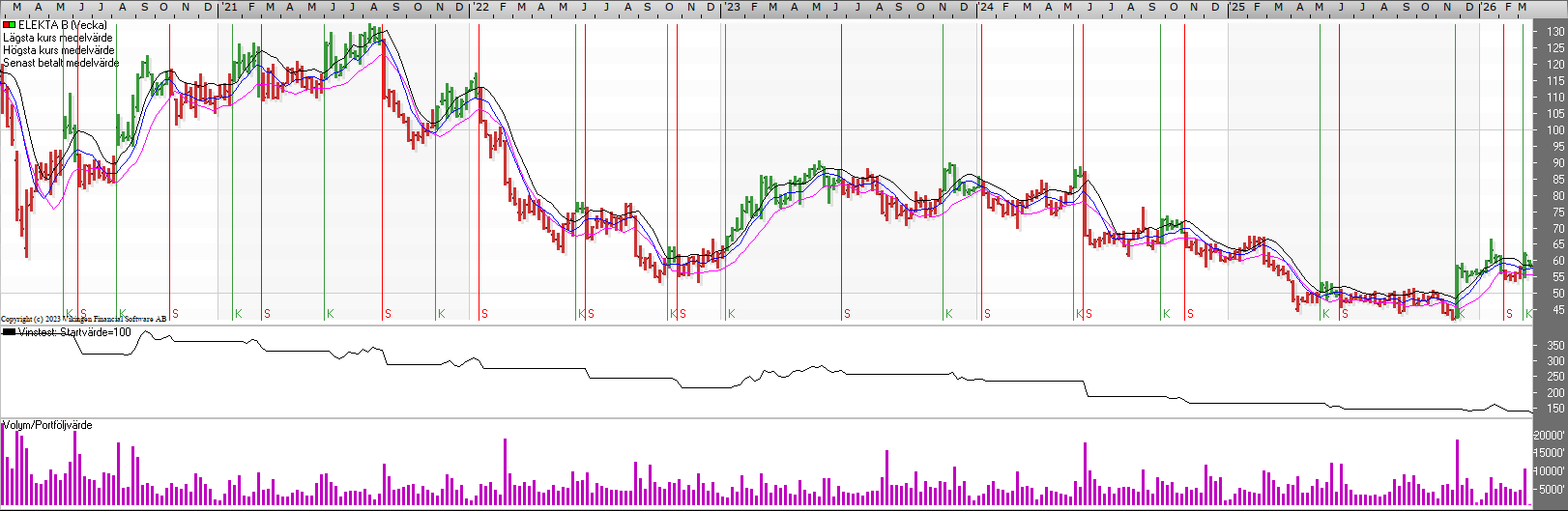Click the rightmost red S sell signal

point(1509,314)
